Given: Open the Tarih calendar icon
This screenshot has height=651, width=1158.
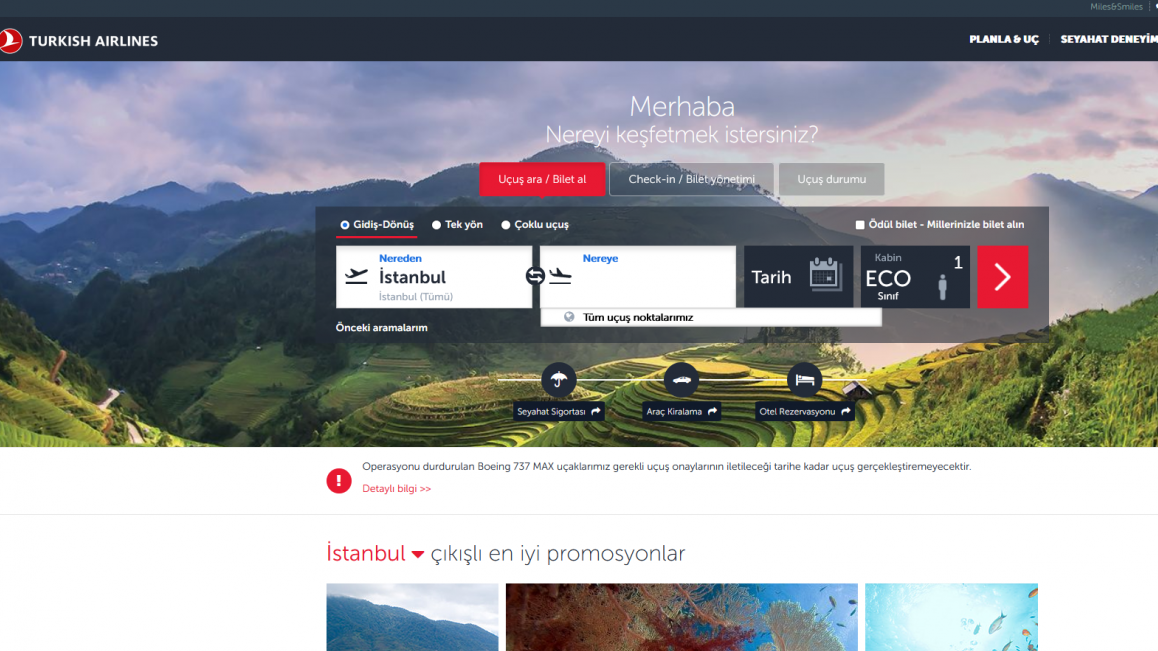Looking at the screenshot, I should [825, 275].
